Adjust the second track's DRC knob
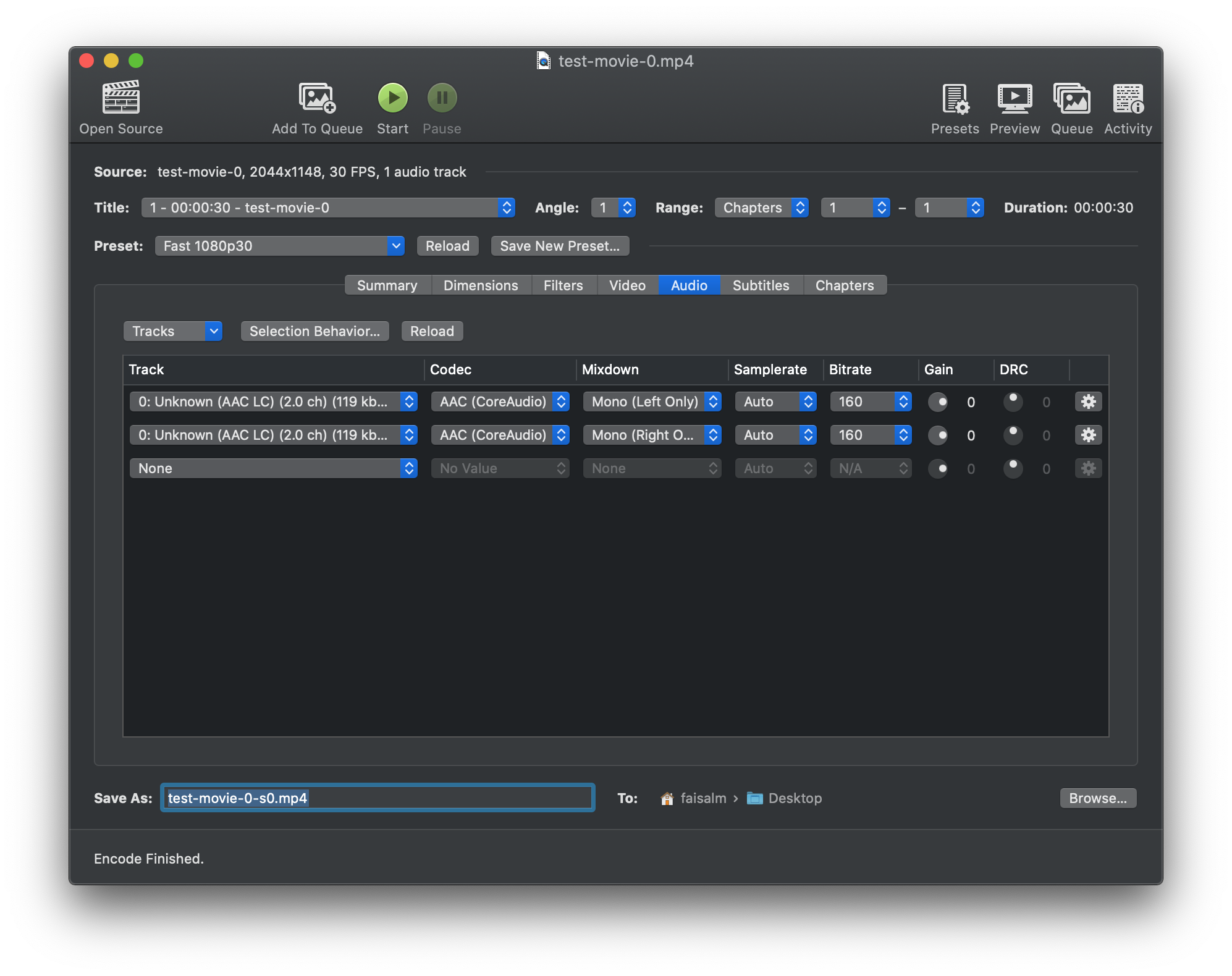The image size is (1232, 976). [1013, 435]
